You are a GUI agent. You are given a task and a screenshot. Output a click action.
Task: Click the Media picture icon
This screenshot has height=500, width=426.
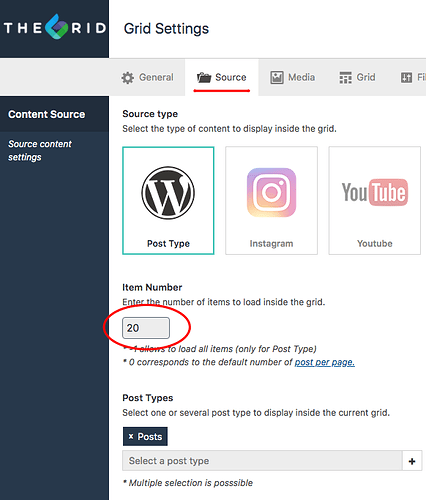(x=277, y=78)
